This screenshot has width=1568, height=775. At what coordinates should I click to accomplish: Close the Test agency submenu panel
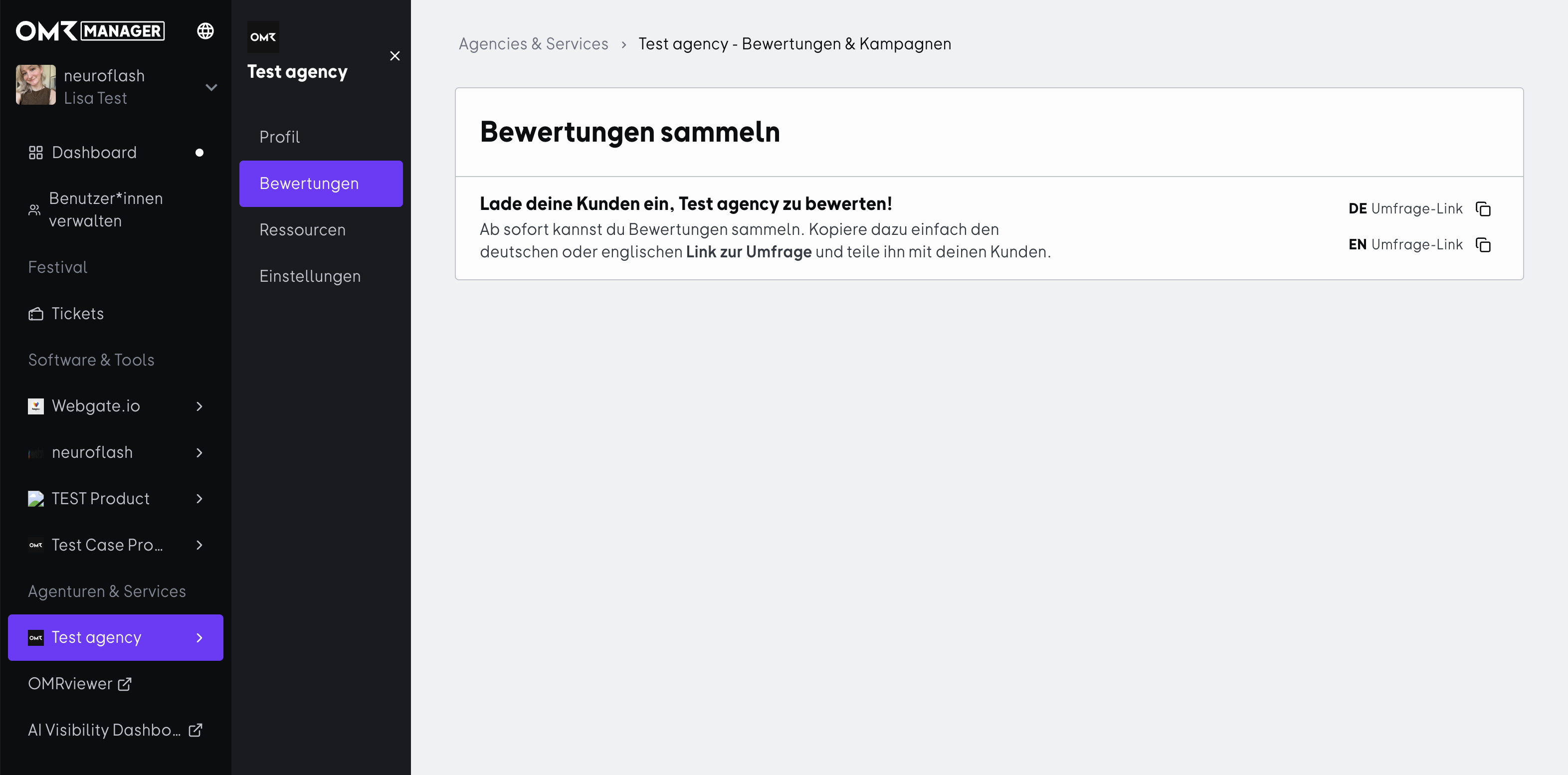coord(395,56)
